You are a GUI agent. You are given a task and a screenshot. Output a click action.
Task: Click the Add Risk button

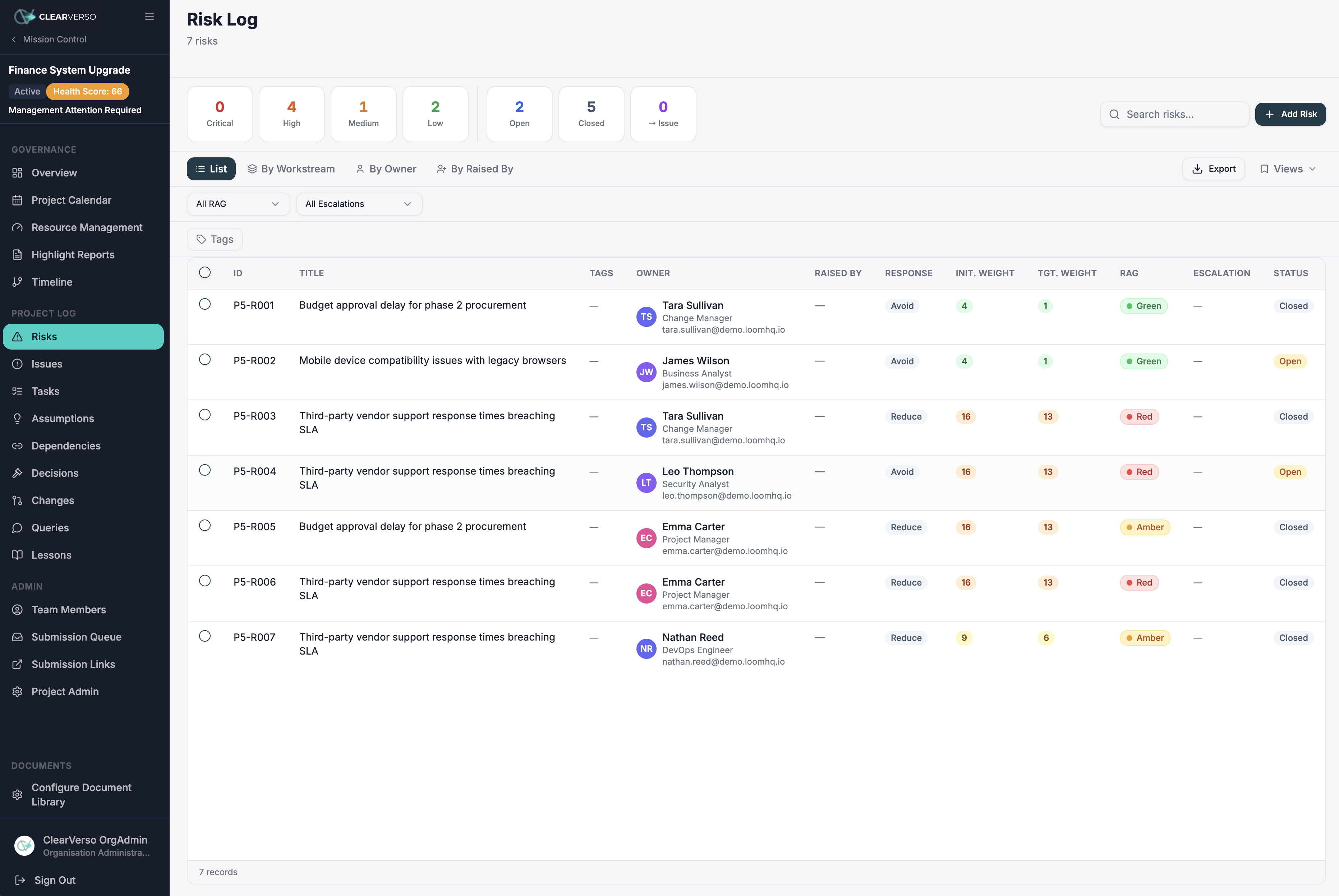(x=1290, y=114)
